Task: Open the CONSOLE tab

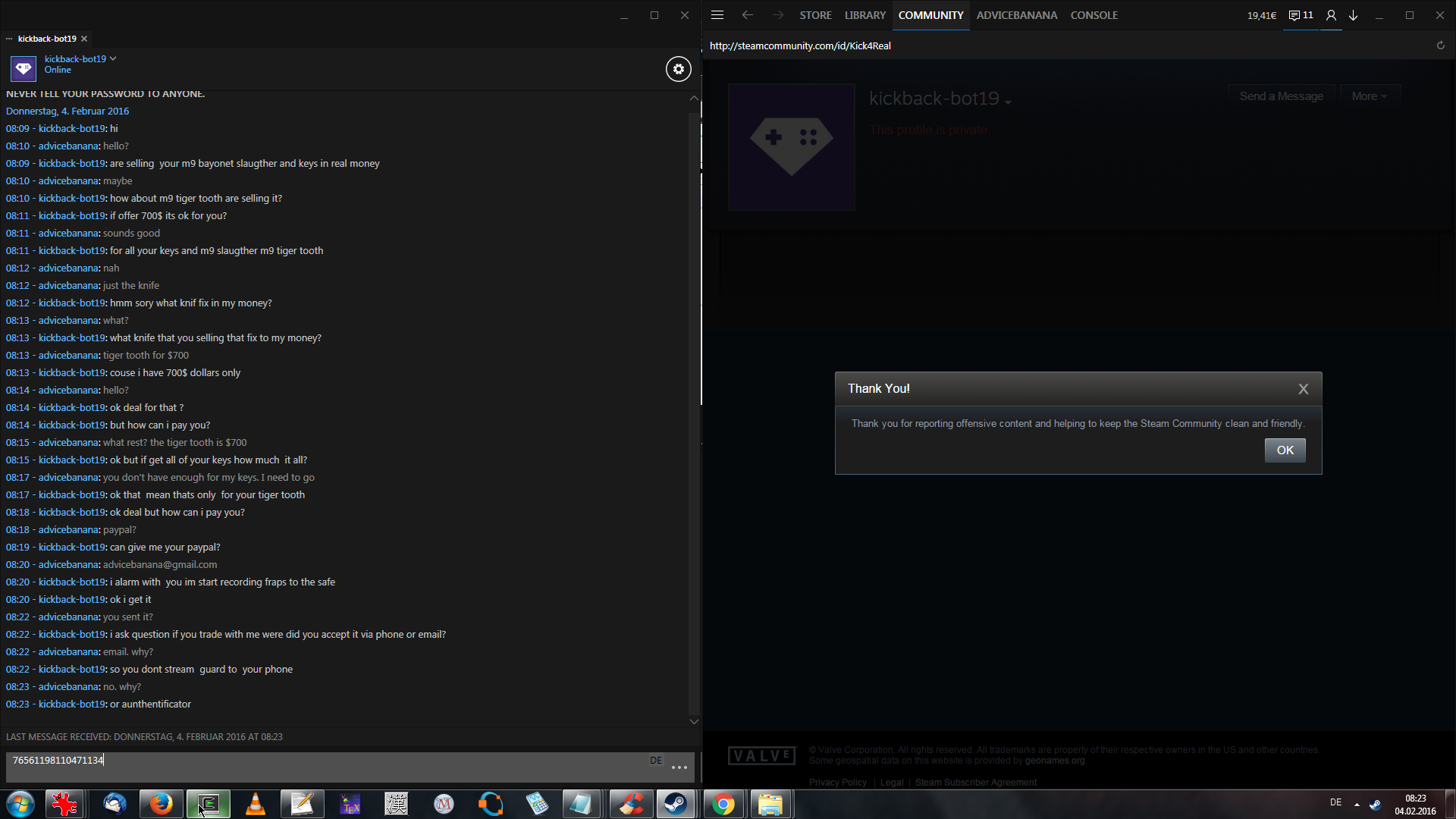Action: (1094, 15)
